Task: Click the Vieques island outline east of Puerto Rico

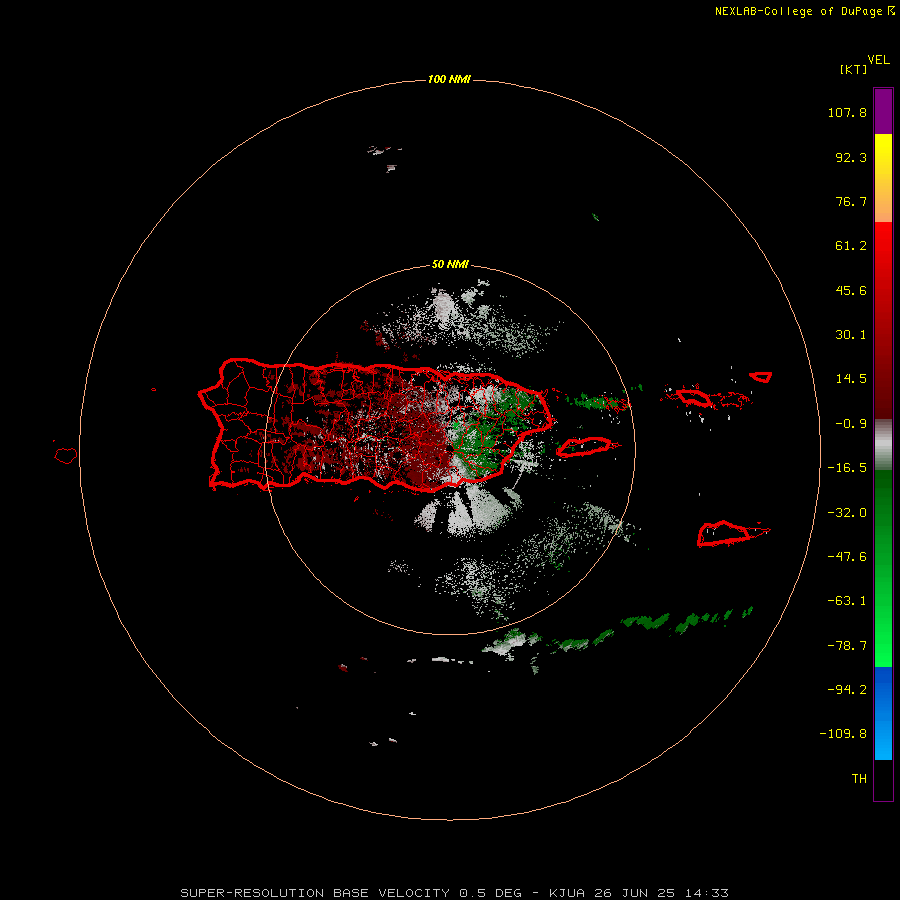Action: point(587,447)
